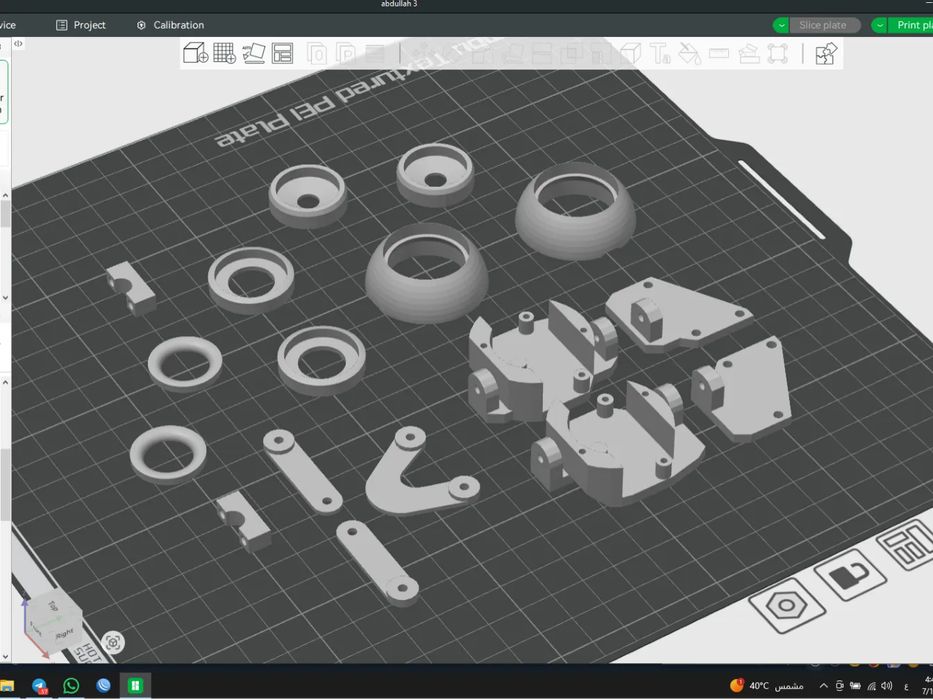The height and width of the screenshot is (700, 933).
Task: Click the Add model cube icon
Action: (195, 53)
